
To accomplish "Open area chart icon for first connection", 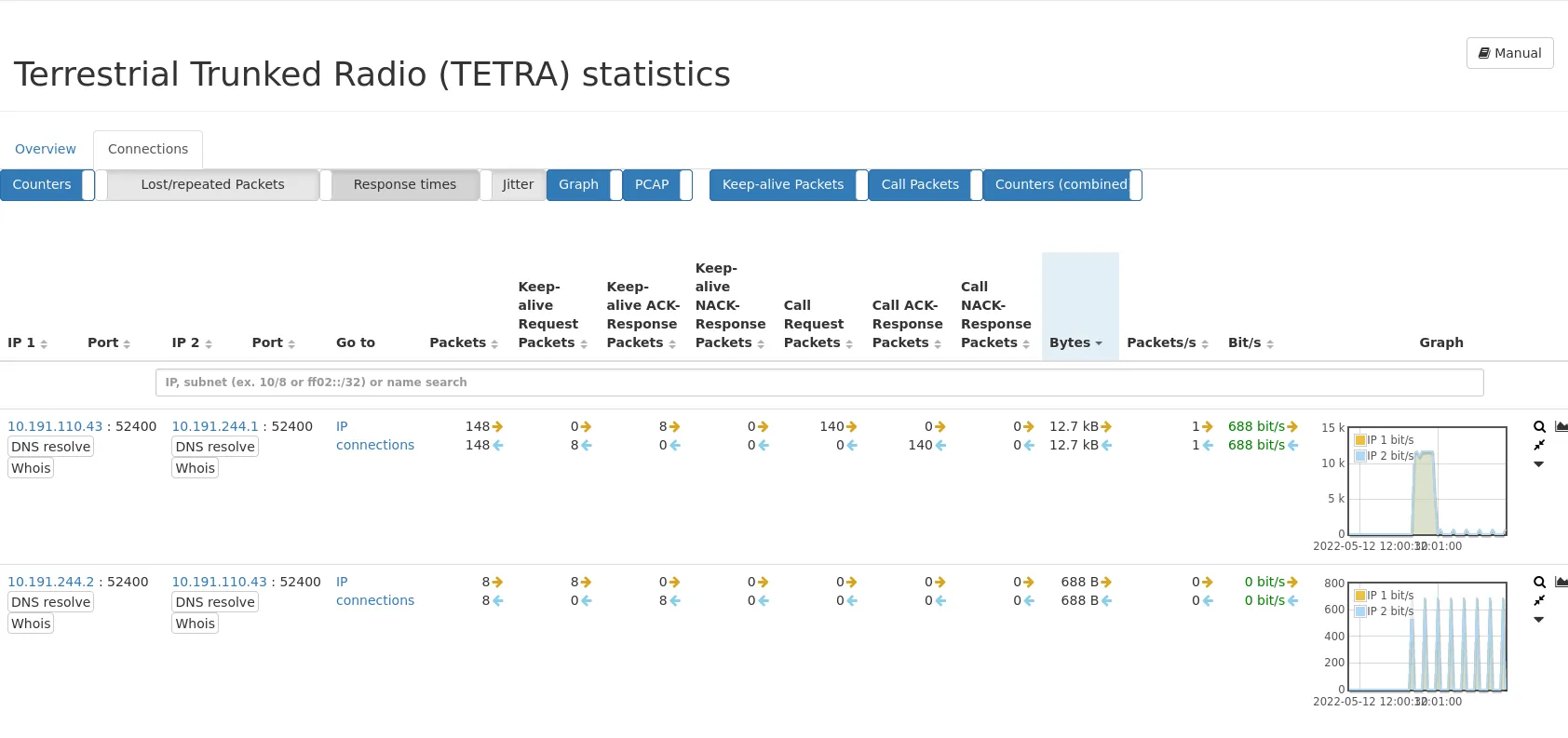I will click(1561, 427).
